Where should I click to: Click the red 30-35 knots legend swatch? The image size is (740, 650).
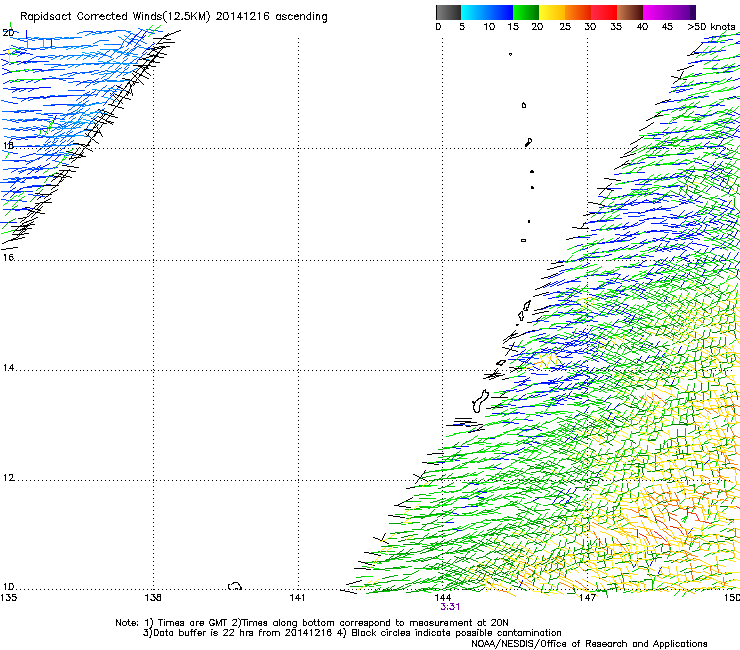click(604, 12)
